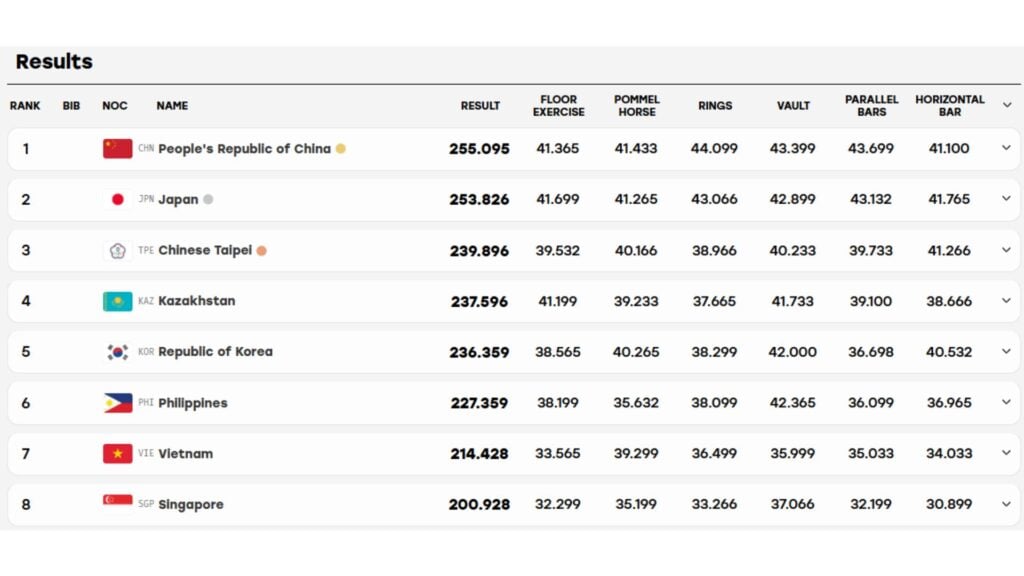The width and height of the screenshot is (1024, 576).
Task: Click the Japan flag icon
Action: tap(118, 199)
